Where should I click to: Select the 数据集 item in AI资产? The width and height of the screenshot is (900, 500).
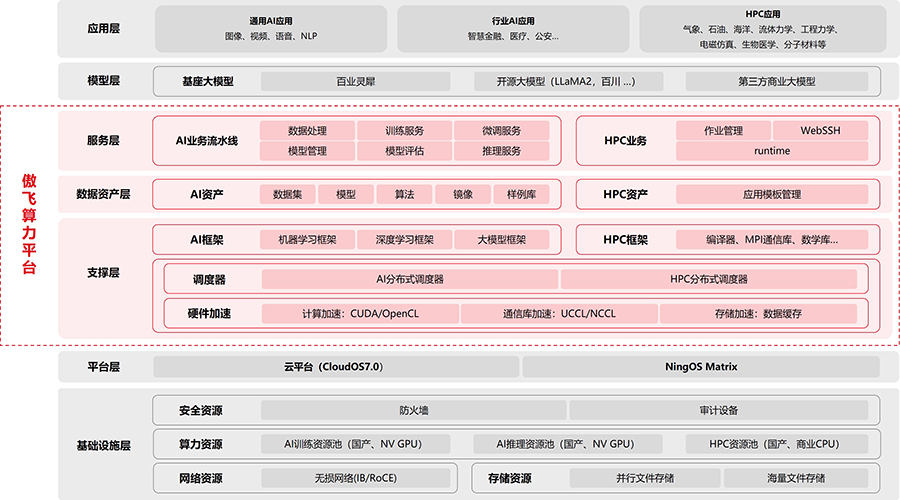288,194
